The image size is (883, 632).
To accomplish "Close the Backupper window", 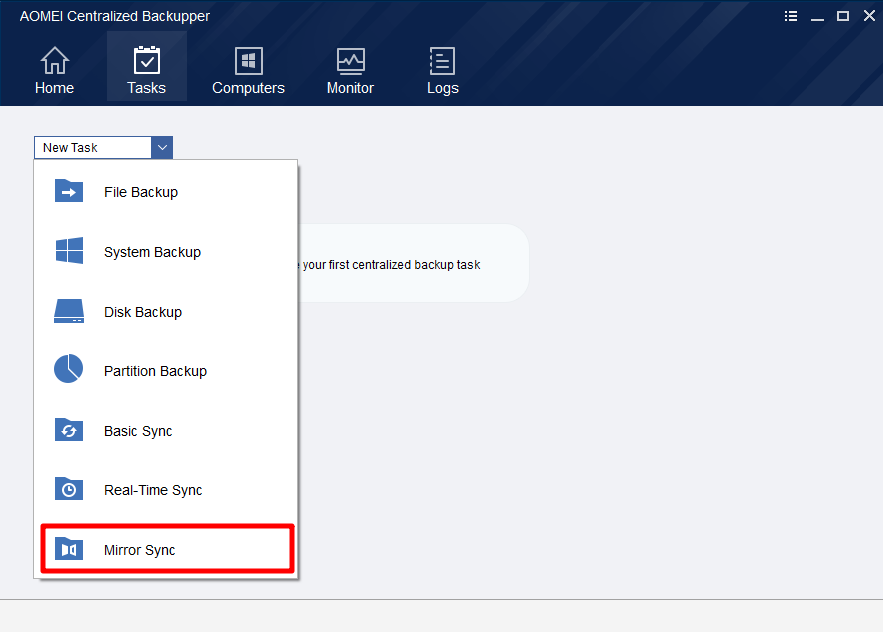I will (869, 16).
